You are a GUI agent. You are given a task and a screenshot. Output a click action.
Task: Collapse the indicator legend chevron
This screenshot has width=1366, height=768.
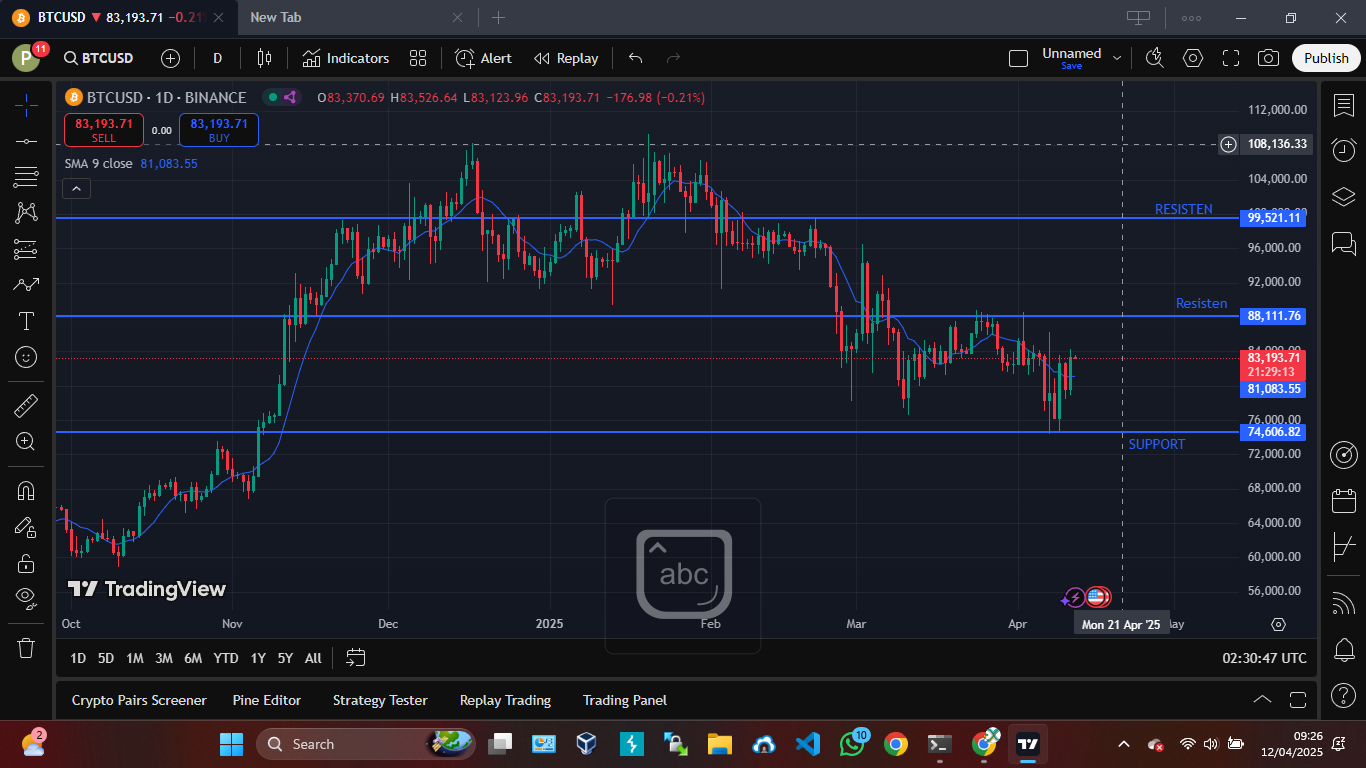76,188
